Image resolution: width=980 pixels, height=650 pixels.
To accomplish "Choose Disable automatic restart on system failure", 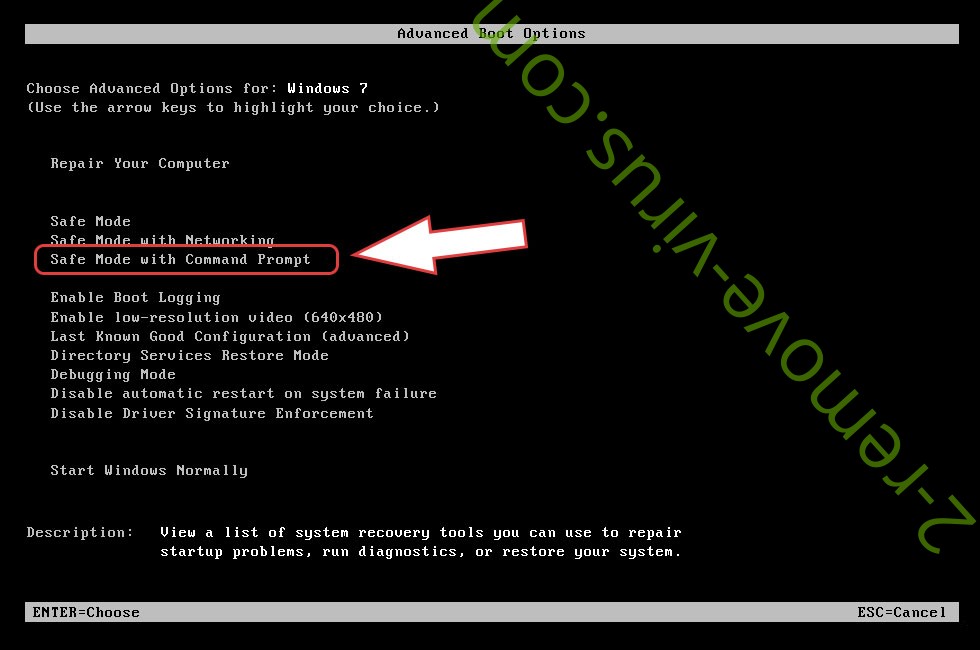I will pyautogui.click(x=244, y=394).
